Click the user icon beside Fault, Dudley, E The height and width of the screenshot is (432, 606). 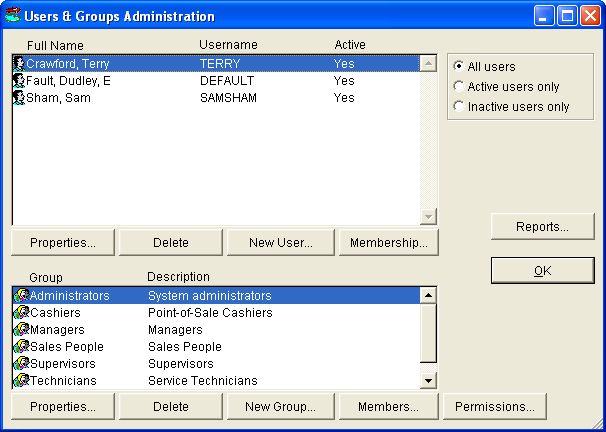point(19,80)
